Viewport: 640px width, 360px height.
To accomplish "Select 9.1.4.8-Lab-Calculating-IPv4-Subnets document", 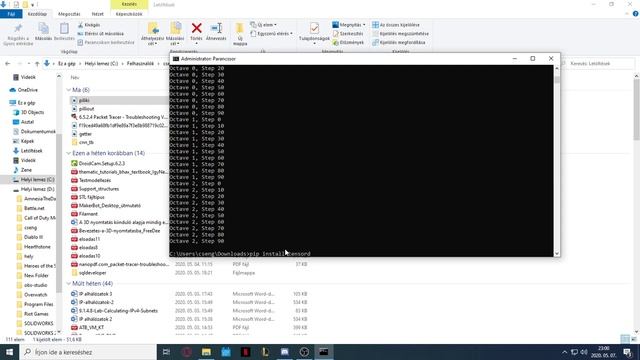I will (x=118, y=311).
